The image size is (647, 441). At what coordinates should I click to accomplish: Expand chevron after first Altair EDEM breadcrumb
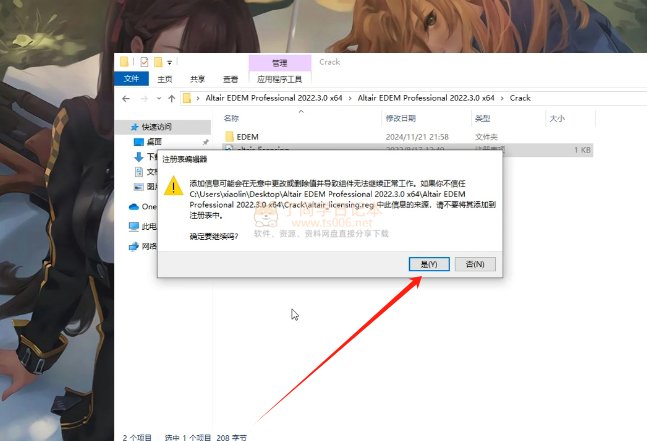(x=350, y=98)
